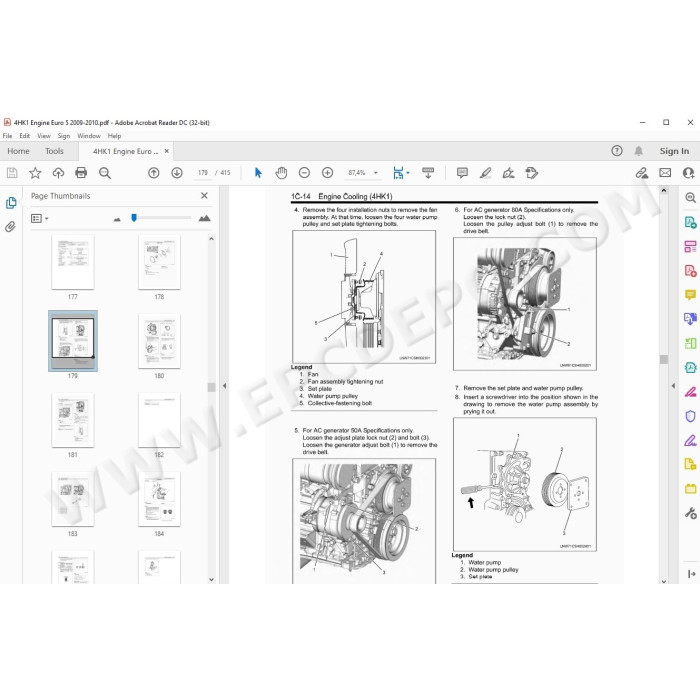700x700 pixels.
Task: Open thumbnail options menu dropdown
Action: [x=40, y=218]
